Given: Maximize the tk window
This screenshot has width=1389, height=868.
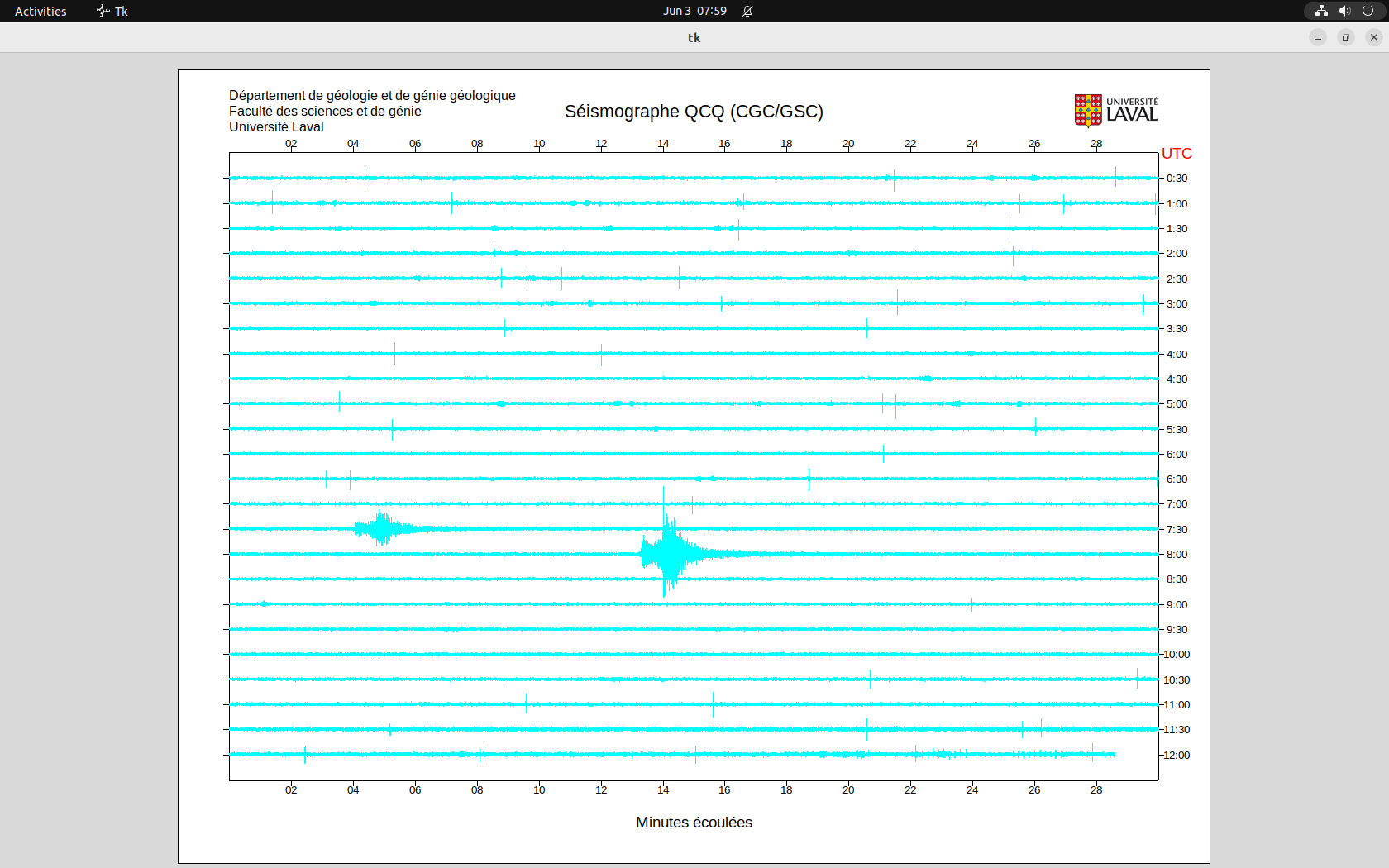Looking at the screenshot, I should [x=1346, y=37].
